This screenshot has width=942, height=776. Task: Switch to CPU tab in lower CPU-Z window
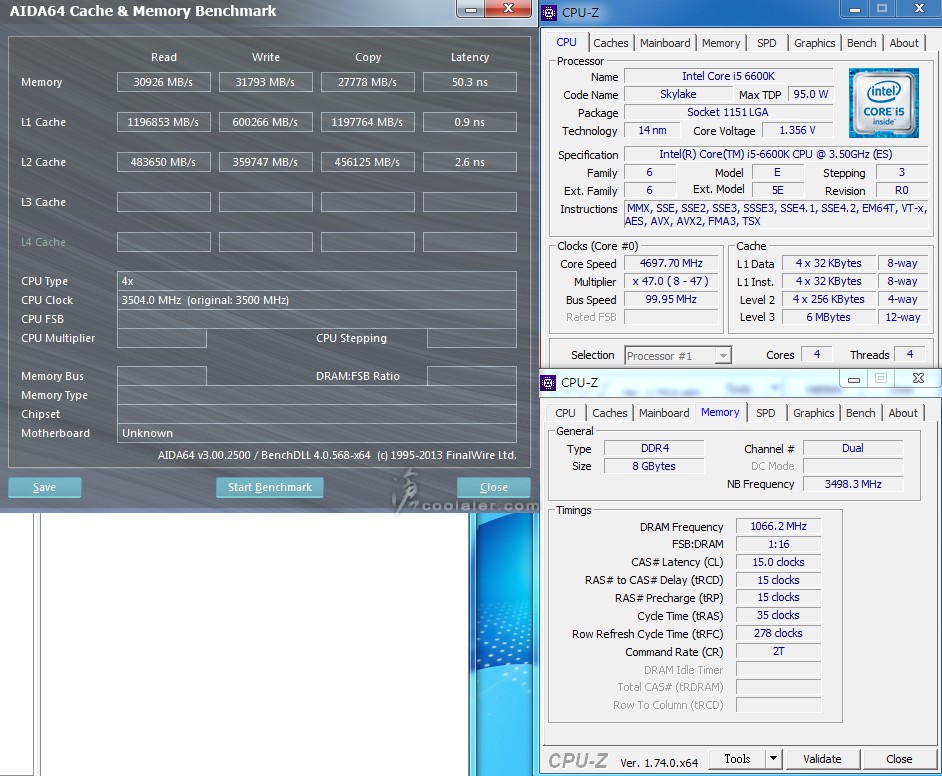(x=565, y=413)
